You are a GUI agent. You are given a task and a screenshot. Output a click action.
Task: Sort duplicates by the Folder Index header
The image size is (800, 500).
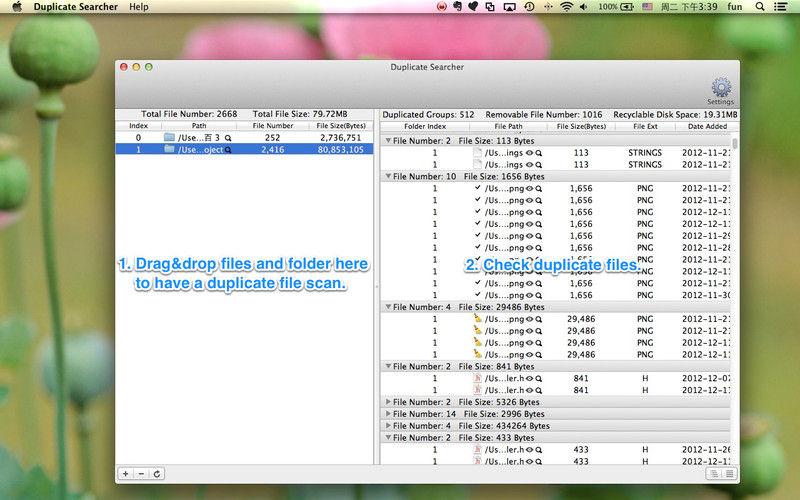425,127
